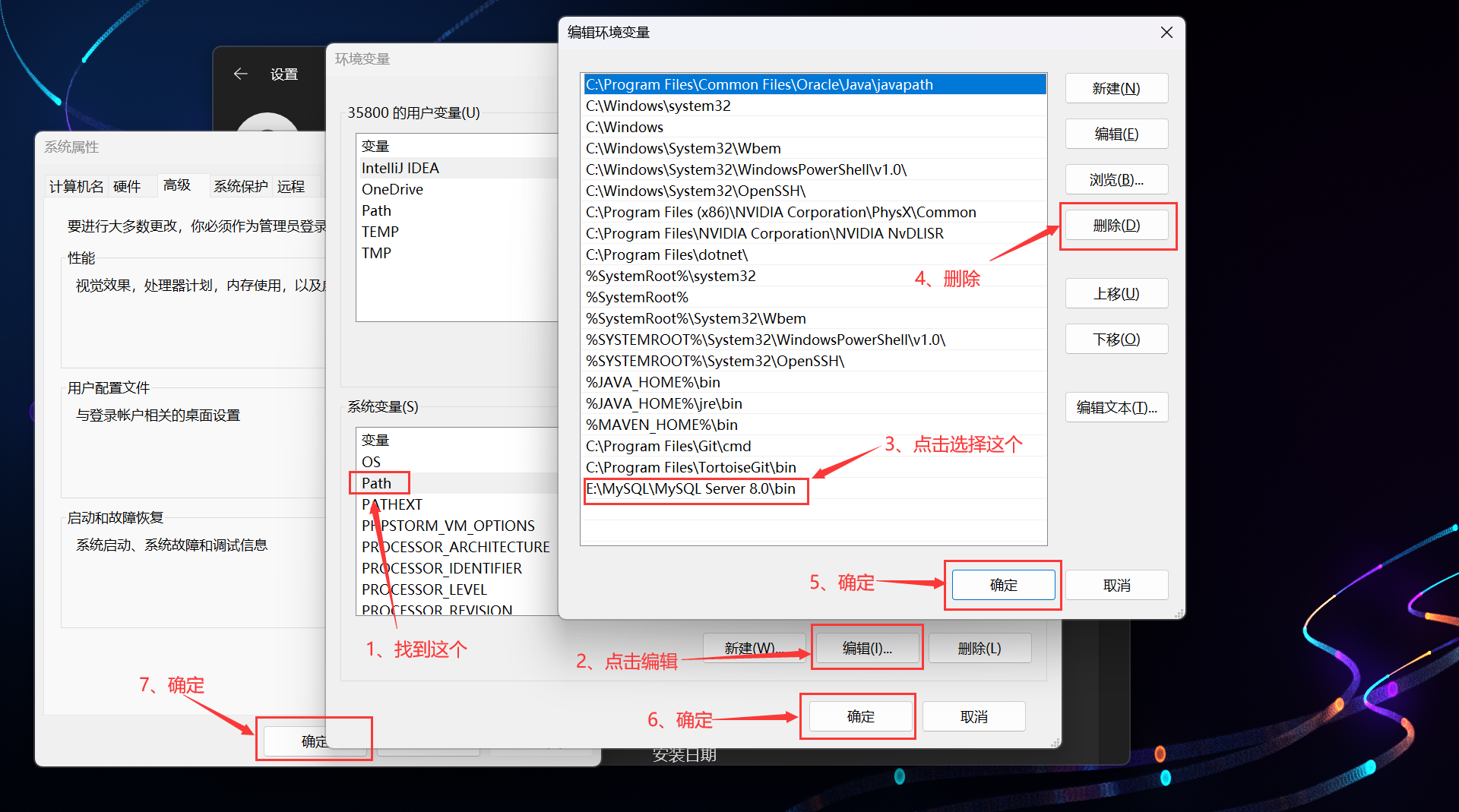
Task: Click 确定 in System Properties window
Action: (295, 741)
